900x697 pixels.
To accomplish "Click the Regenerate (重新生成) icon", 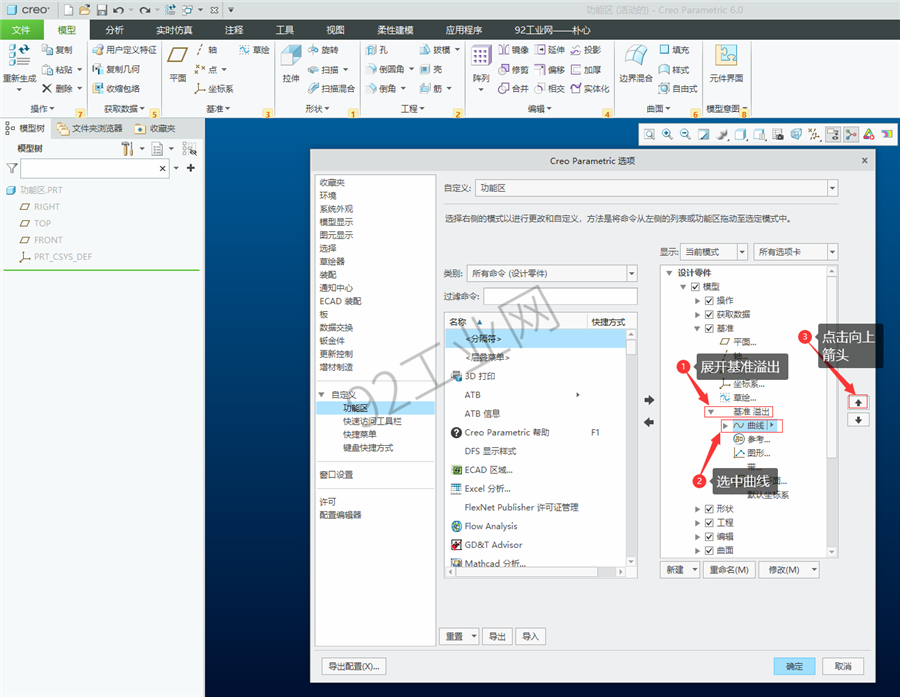I will tap(19, 55).
